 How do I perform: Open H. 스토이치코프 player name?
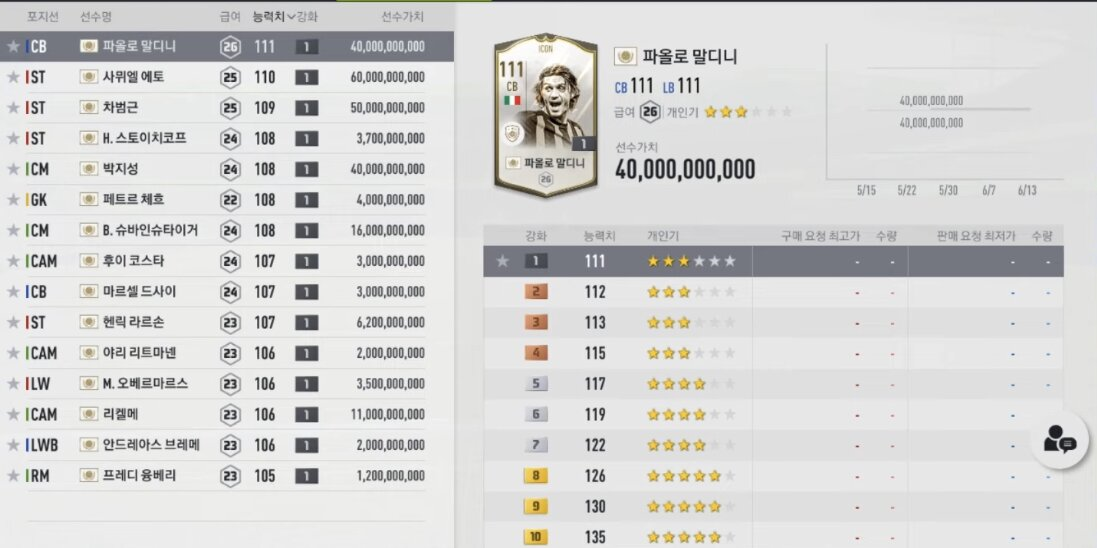coord(144,138)
